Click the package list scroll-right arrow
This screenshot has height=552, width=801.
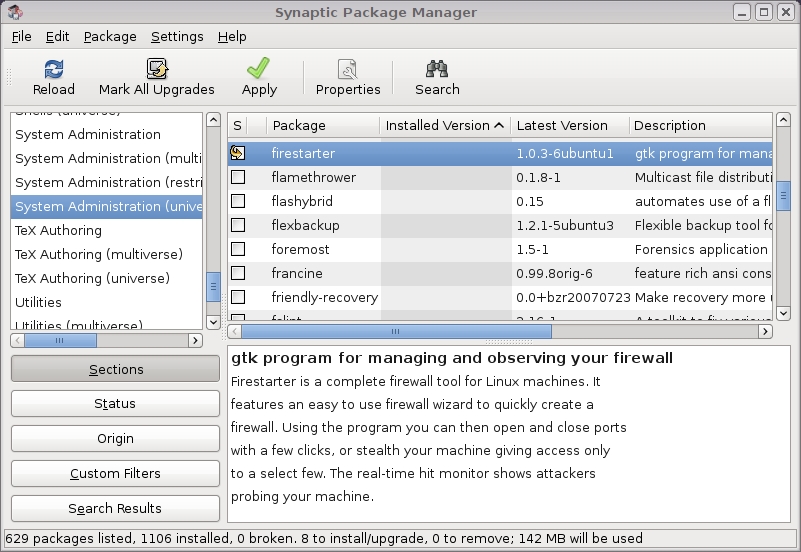[765, 331]
